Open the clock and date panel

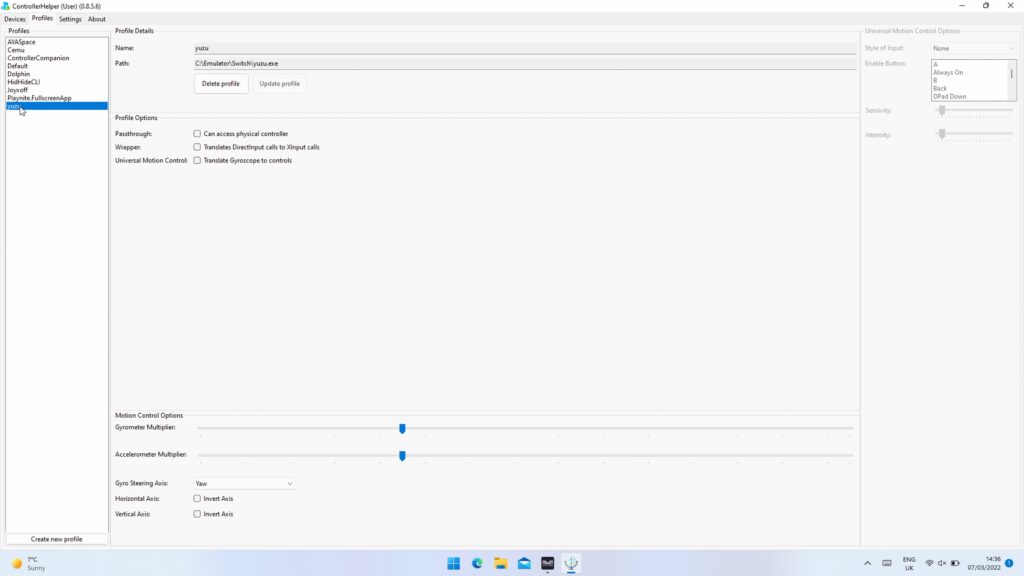pyautogui.click(x=984, y=564)
